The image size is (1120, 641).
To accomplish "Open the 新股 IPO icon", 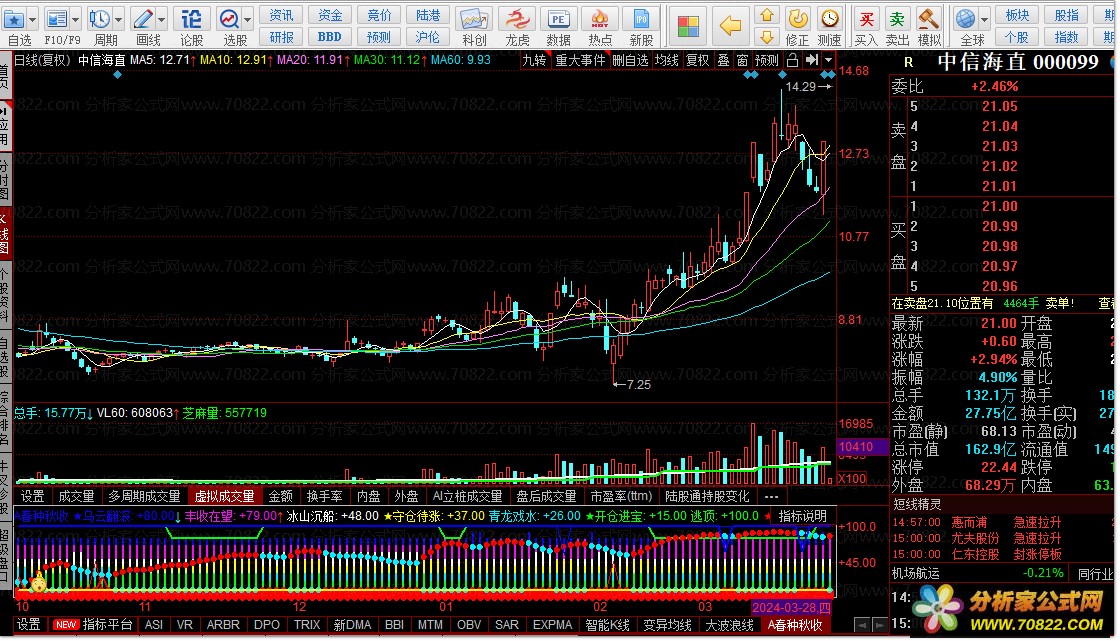I will point(641,19).
